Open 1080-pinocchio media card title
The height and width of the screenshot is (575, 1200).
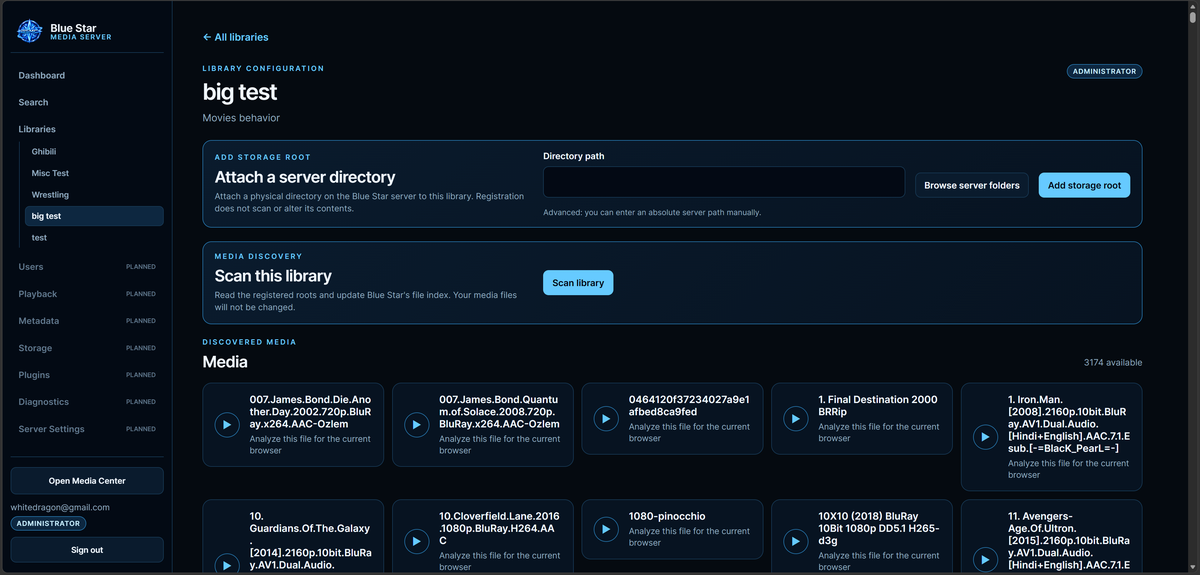(x=667, y=517)
